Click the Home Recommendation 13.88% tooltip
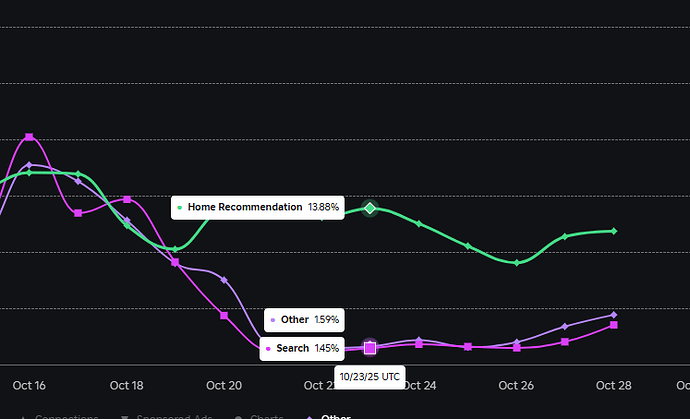 [x=258, y=207]
